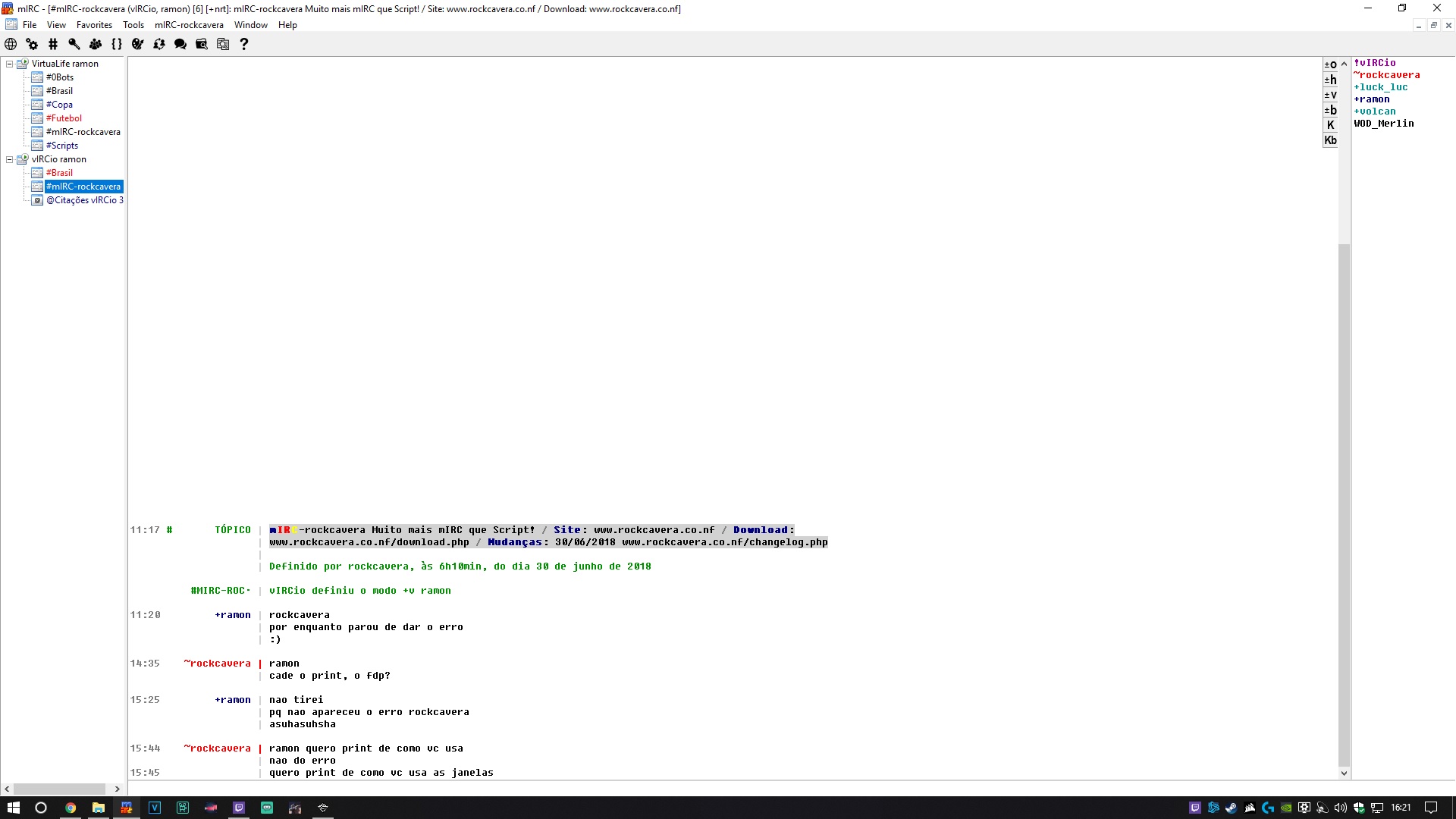Click the volume speaker tray icon
1456x819 pixels.
coord(1341,808)
